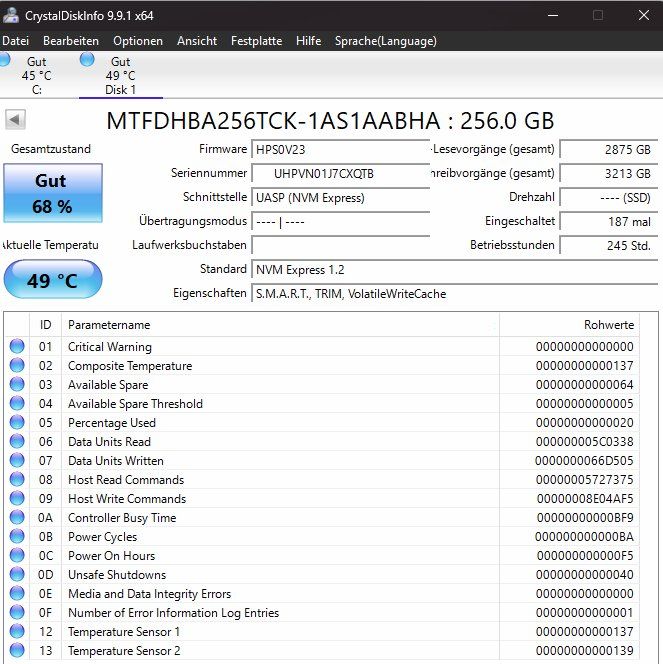Select the Power On Hours parameter name
Screen dimensions: 663x664
click(x=111, y=556)
